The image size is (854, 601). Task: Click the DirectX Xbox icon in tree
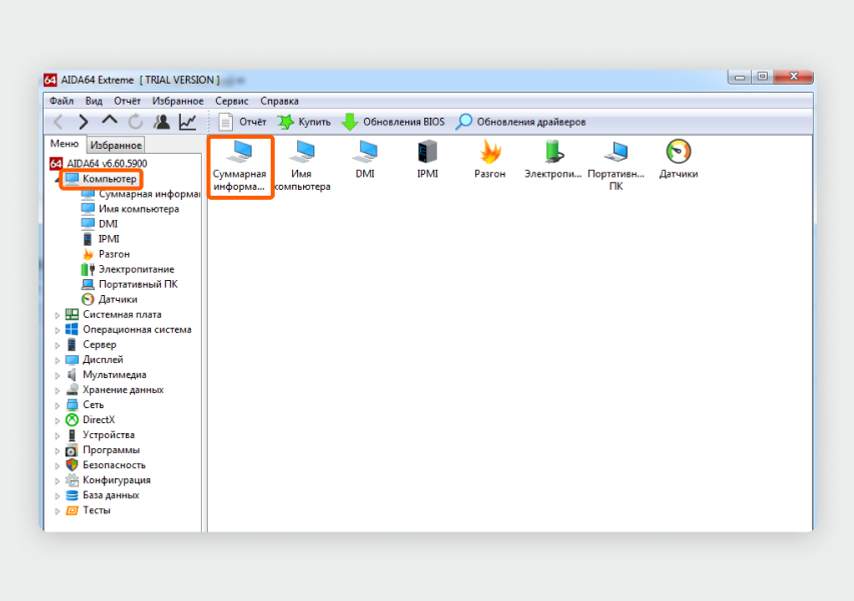click(72, 420)
